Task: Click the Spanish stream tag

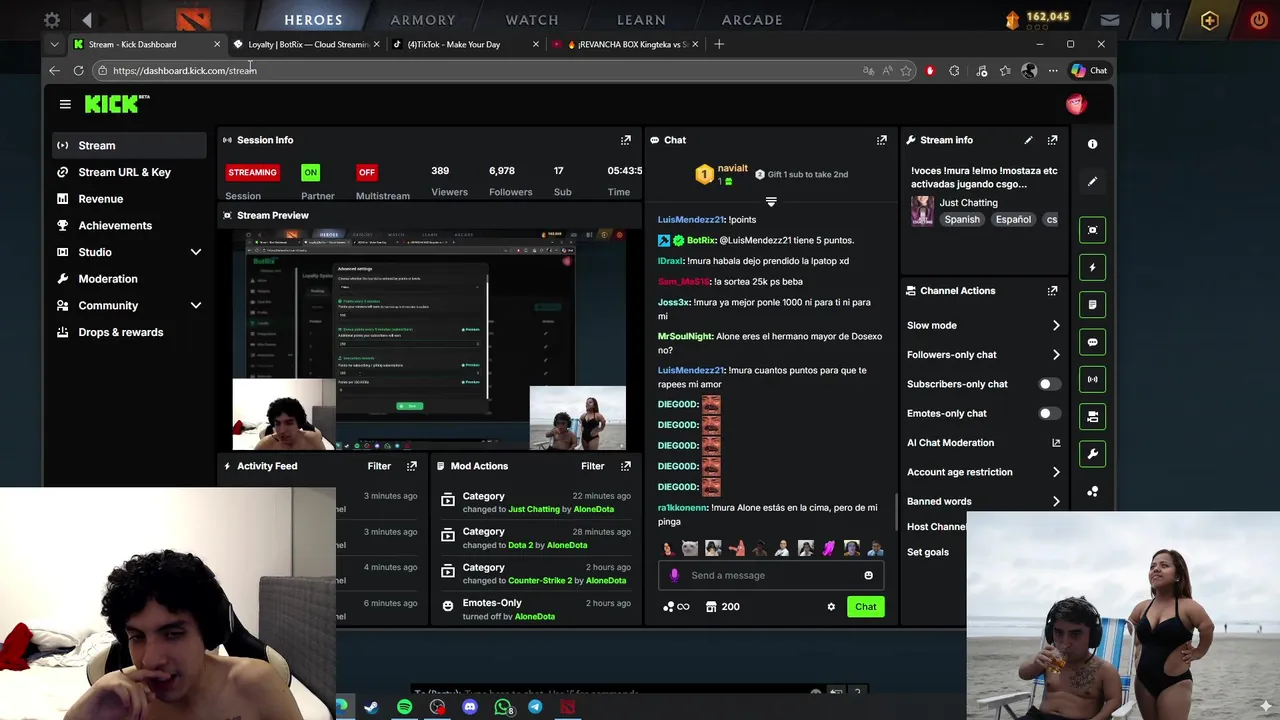Action: tap(962, 219)
